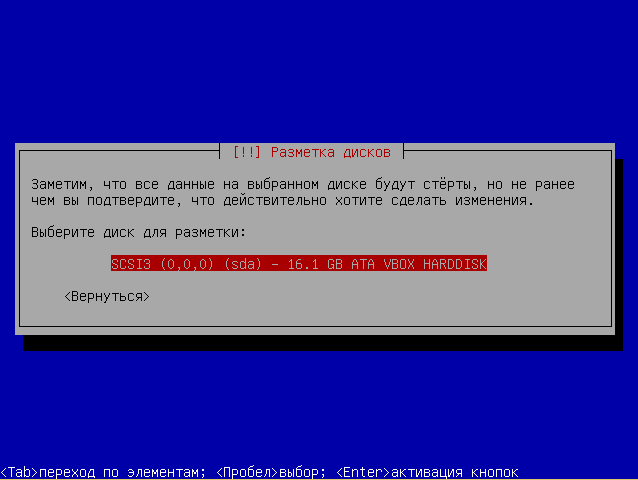The height and width of the screenshot is (480, 638).
Task: Click the "Выберите диск для разметки:" prompt
Action: (x=138, y=233)
